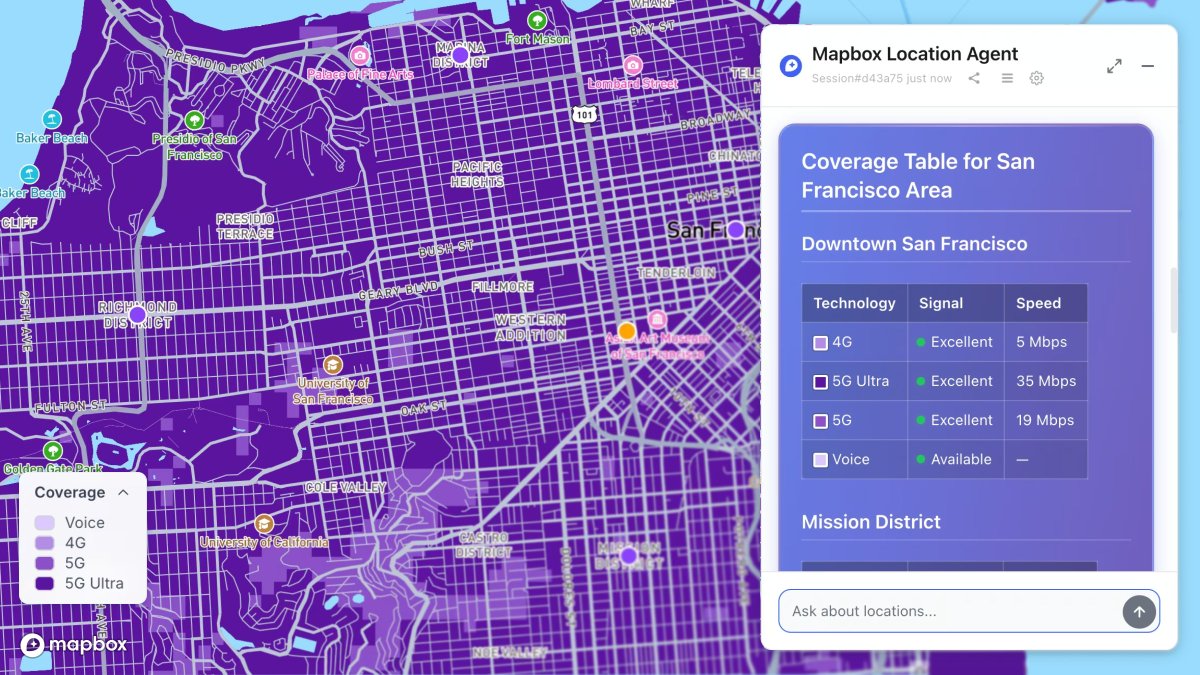The width and height of the screenshot is (1200, 675).
Task: Expand the agent panel to fullscreen
Action: [x=1114, y=66]
